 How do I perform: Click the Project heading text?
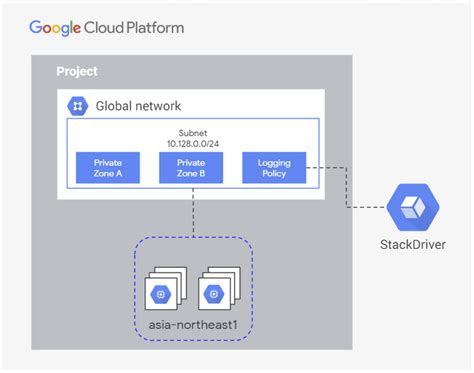(x=77, y=71)
